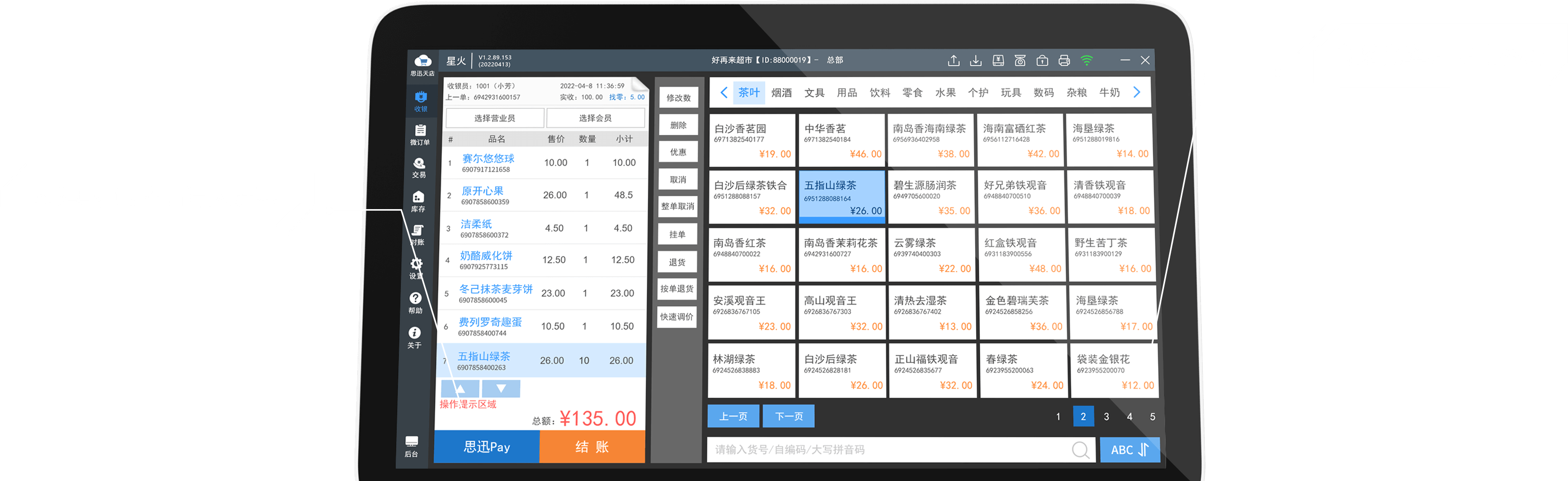Switch to the 饮料 category tab
Image resolution: width=1568 pixels, height=481 pixels.
click(x=879, y=93)
